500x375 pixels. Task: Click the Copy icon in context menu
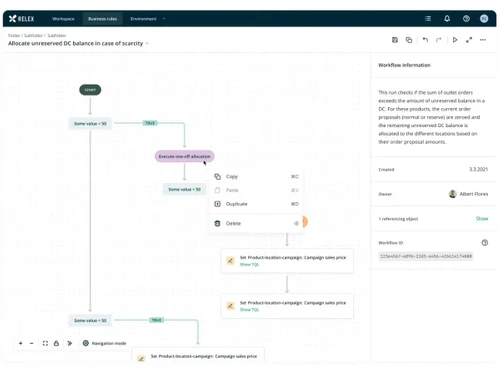coord(217,176)
